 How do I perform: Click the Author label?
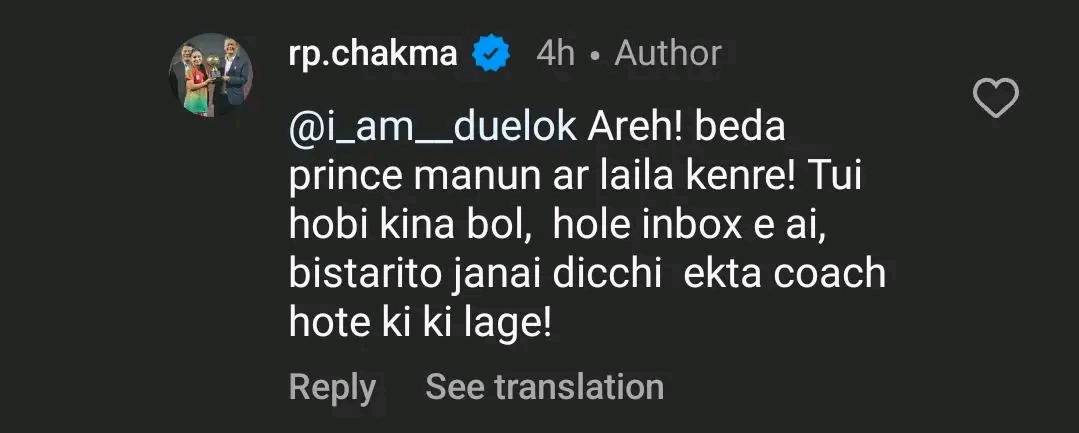(x=668, y=53)
